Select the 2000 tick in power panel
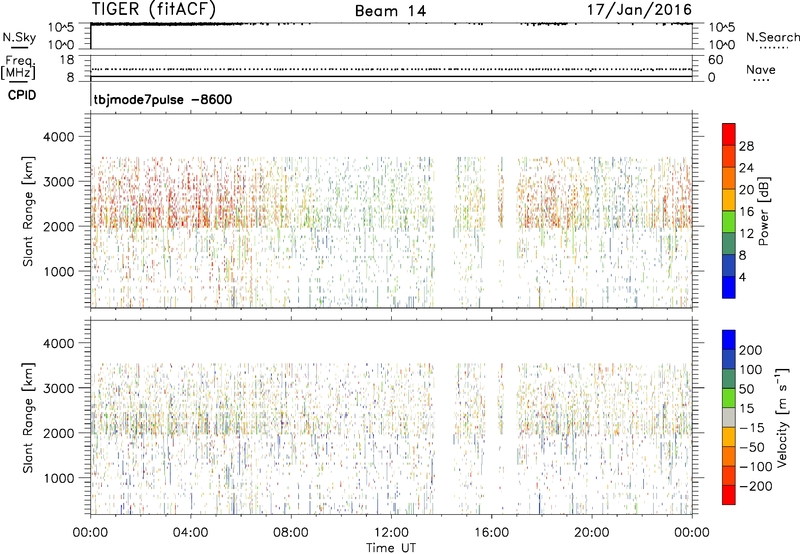Screen dimensions: 800x554 (x=59, y=226)
